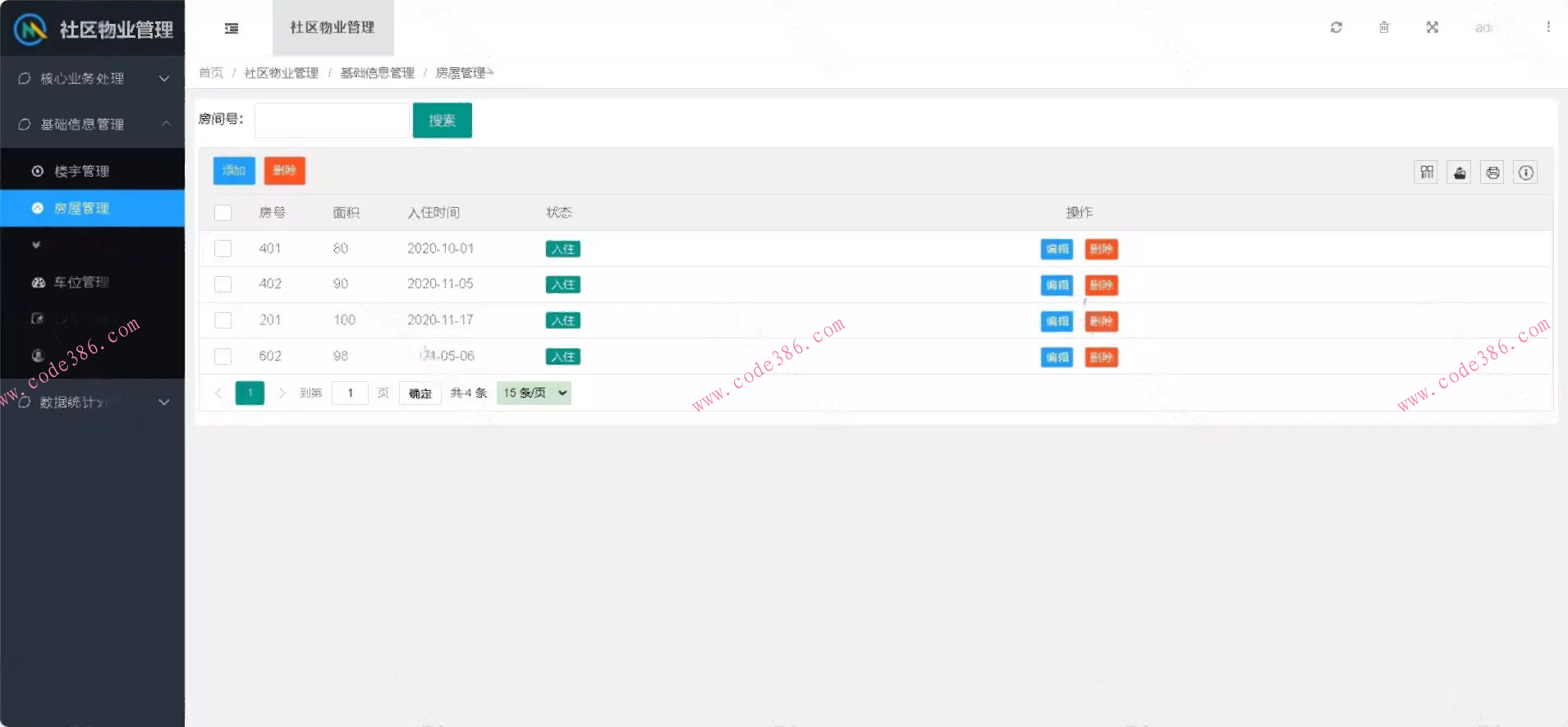Toggle the sidebar collapse icon

pyautogui.click(x=232, y=28)
